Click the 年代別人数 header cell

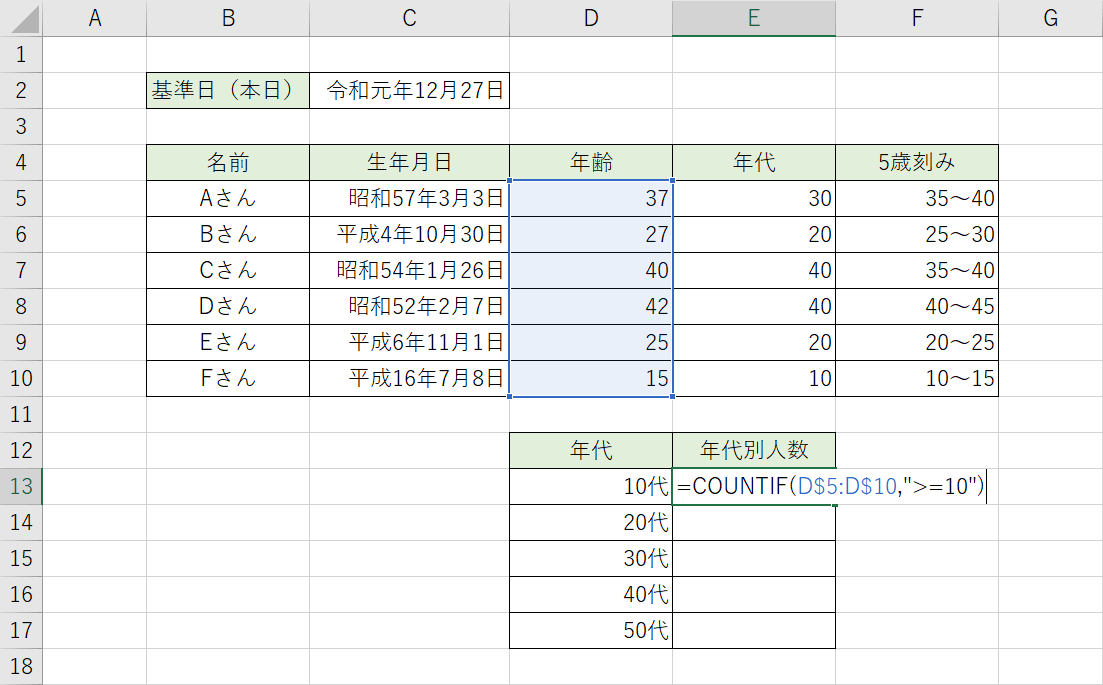[x=754, y=450]
